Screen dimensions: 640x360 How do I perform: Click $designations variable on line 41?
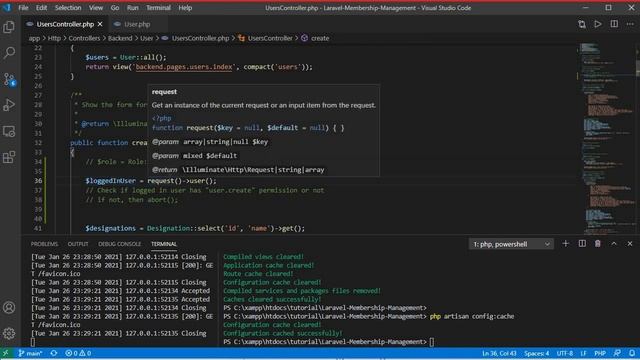pyautogui.click(x=110, y=228)
